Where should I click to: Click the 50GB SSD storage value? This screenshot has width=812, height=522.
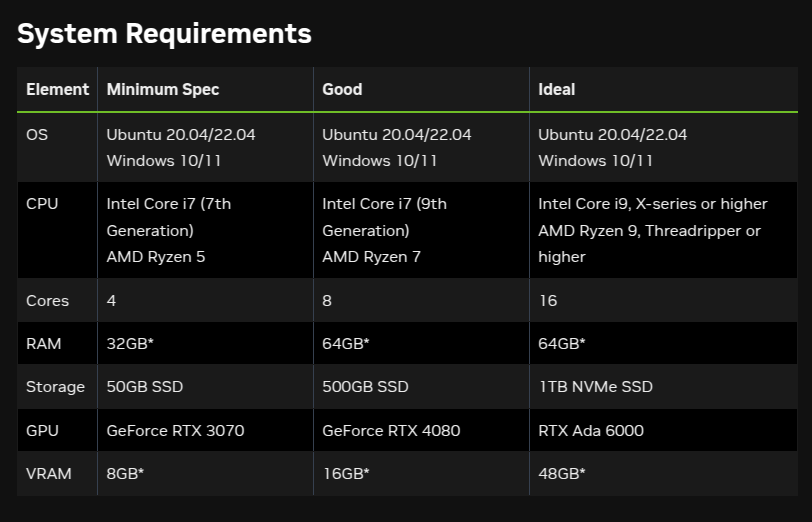(x=144, y=387)
